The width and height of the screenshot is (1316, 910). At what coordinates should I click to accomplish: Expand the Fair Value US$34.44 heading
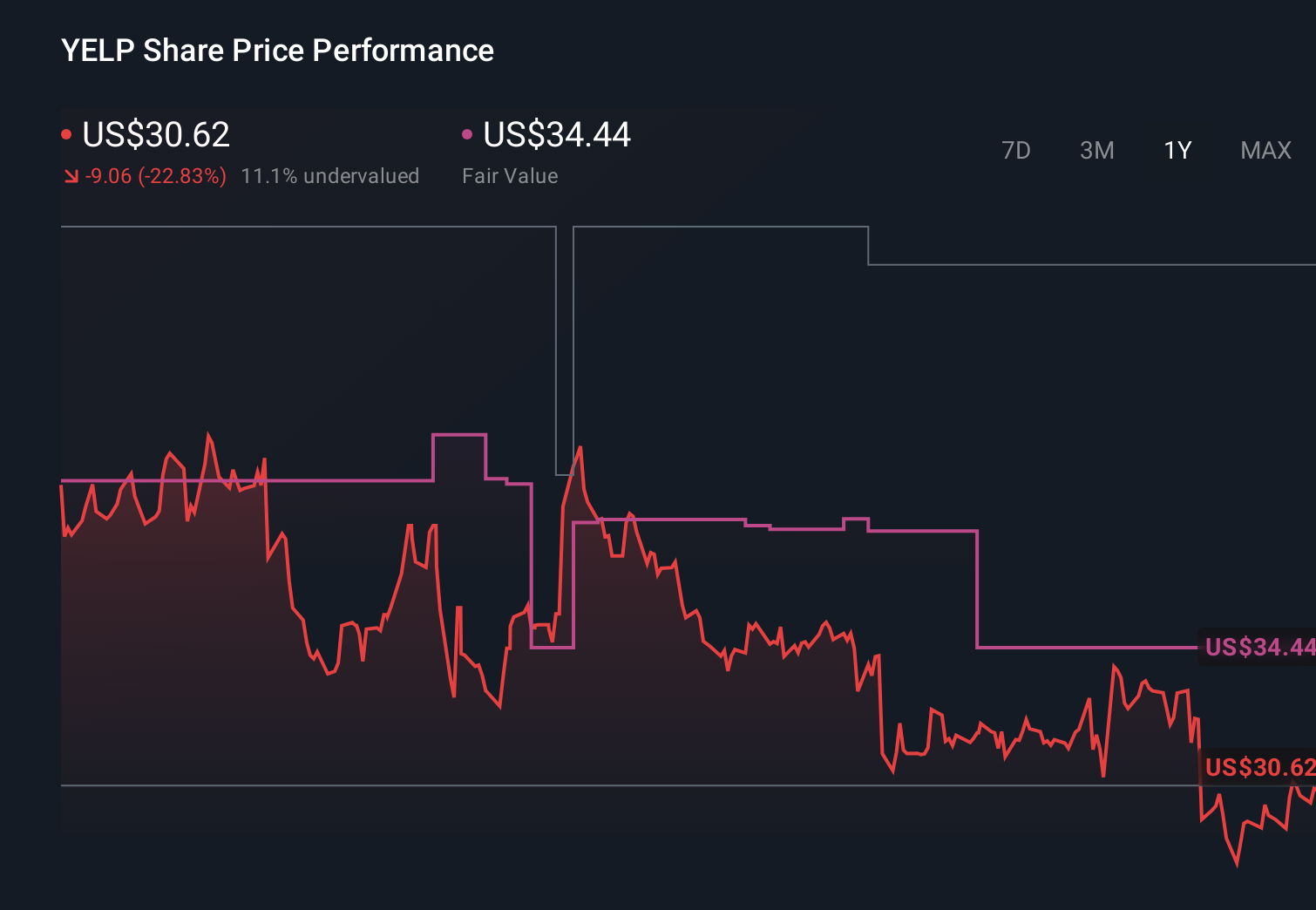[556, 133]
